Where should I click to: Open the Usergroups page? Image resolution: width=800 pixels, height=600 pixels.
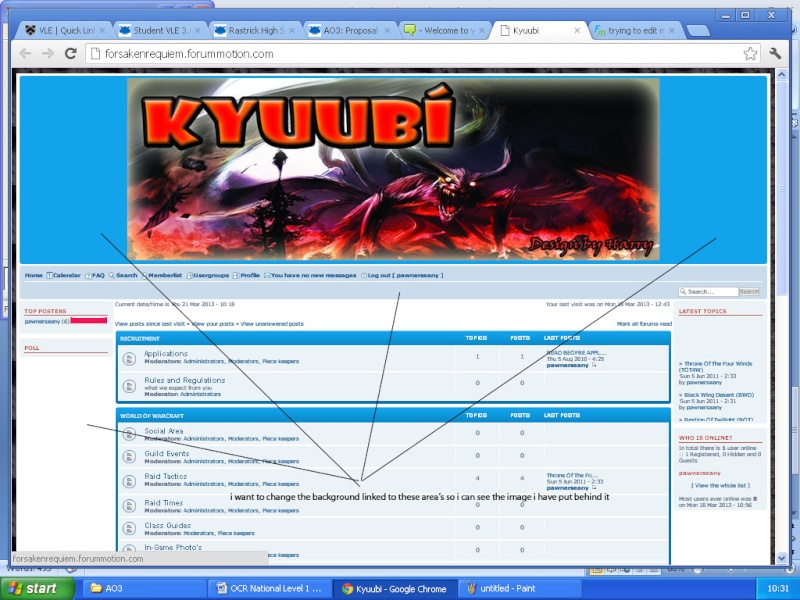point(208,276)
